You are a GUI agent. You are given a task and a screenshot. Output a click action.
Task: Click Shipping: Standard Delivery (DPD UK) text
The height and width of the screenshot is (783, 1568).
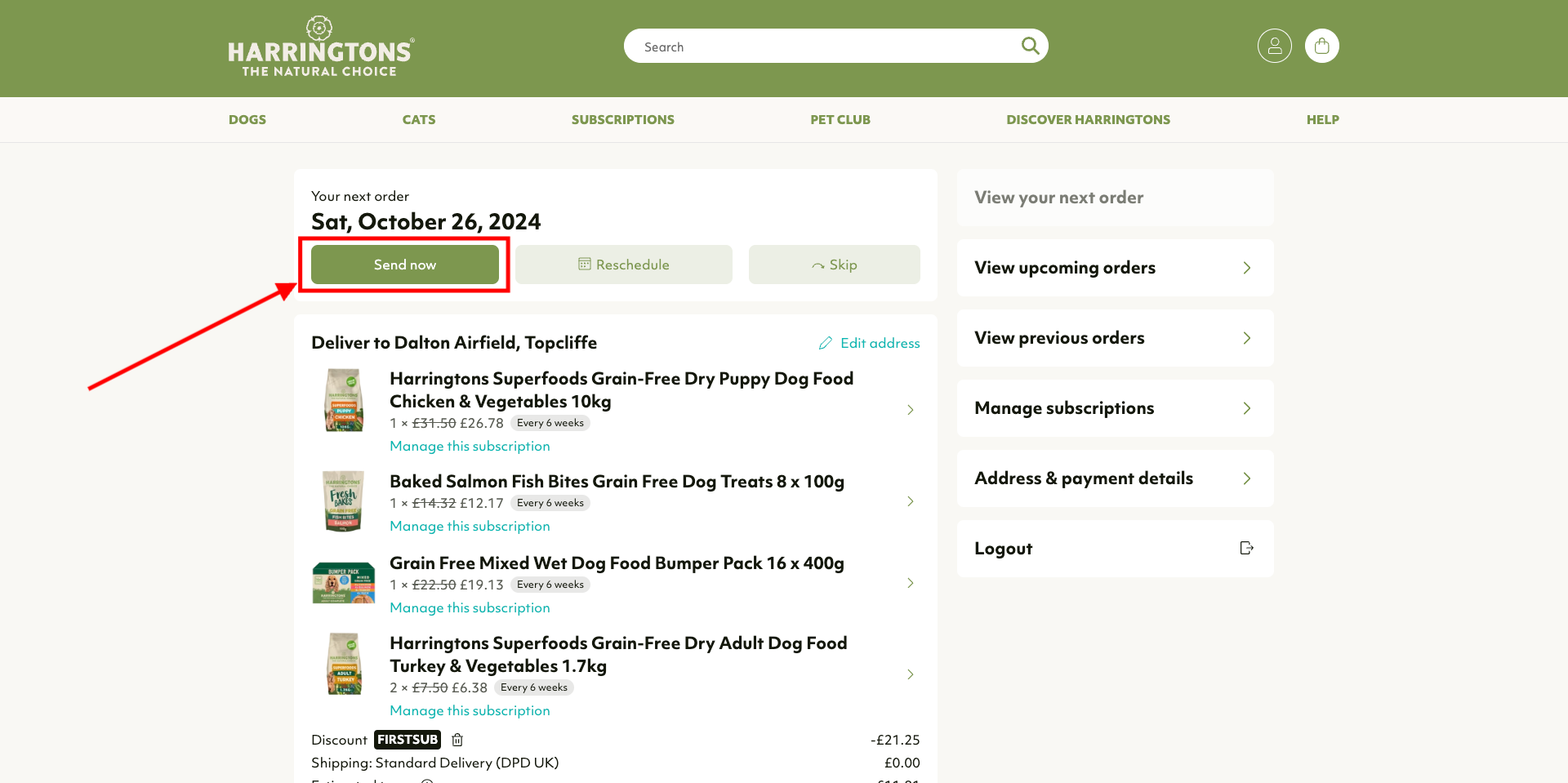435,763
